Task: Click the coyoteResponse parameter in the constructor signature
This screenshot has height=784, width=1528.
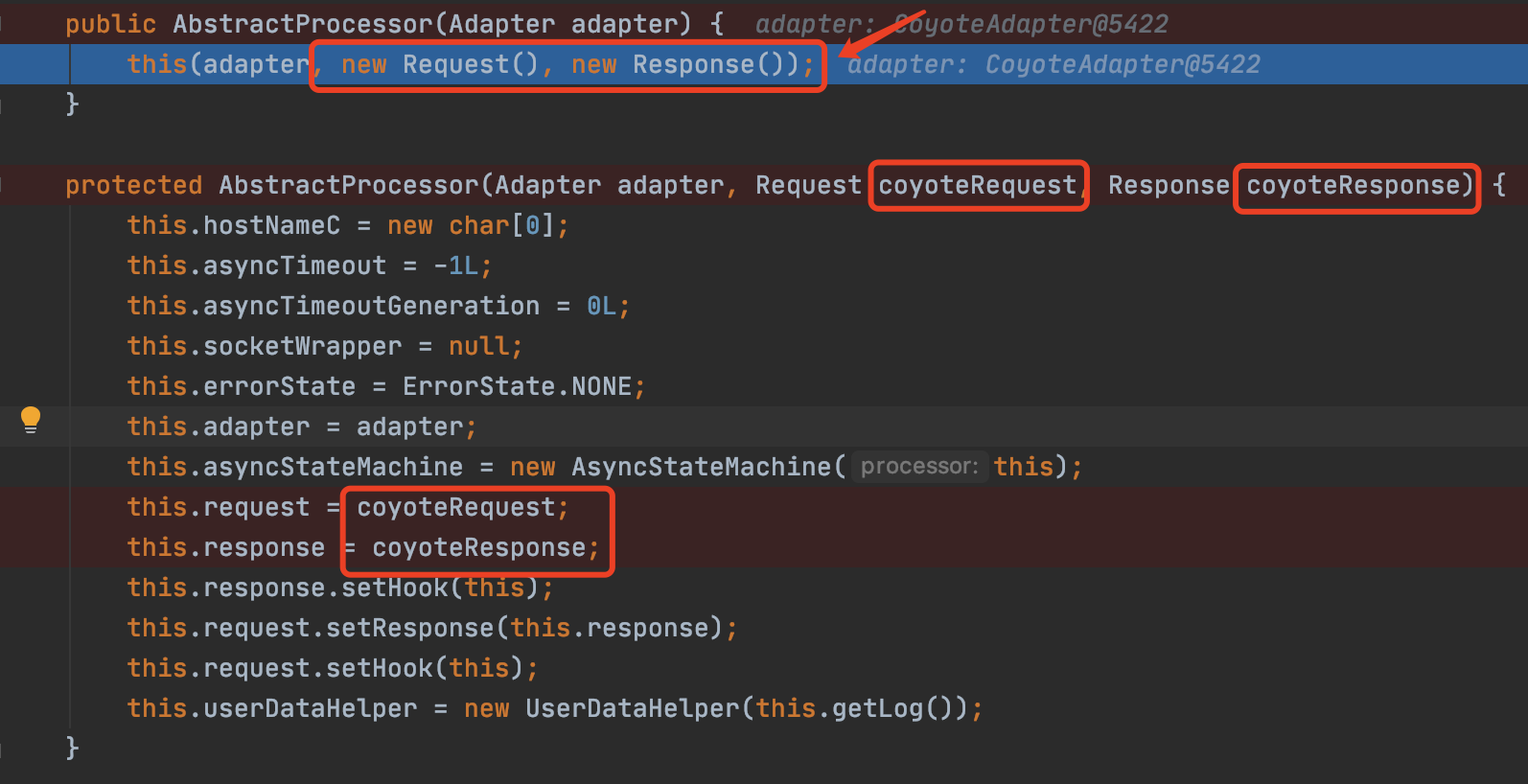Action: [x=1353, y=185]
